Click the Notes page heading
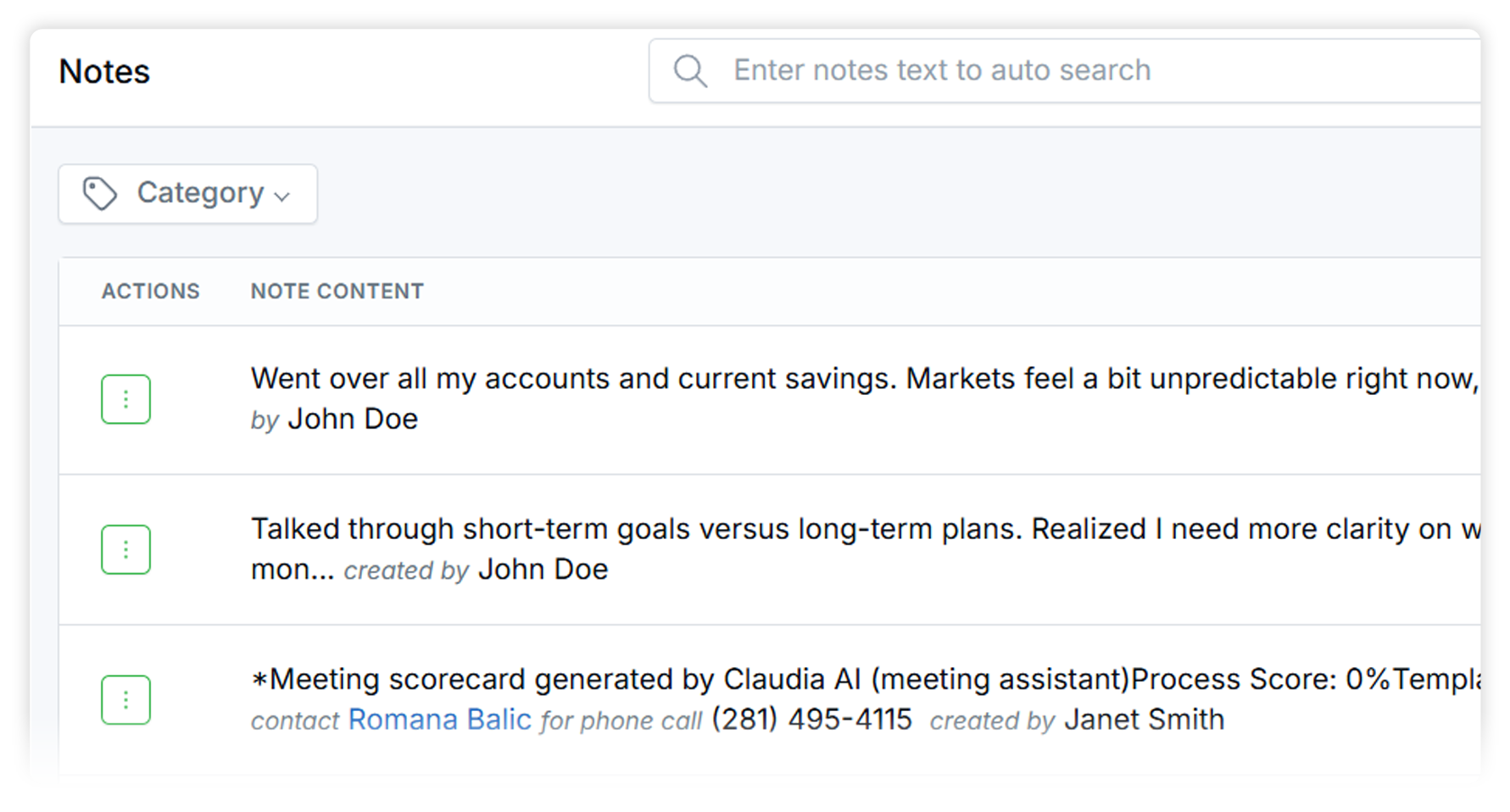This screenshot has width=1510, height=812. tap(104, 72)
